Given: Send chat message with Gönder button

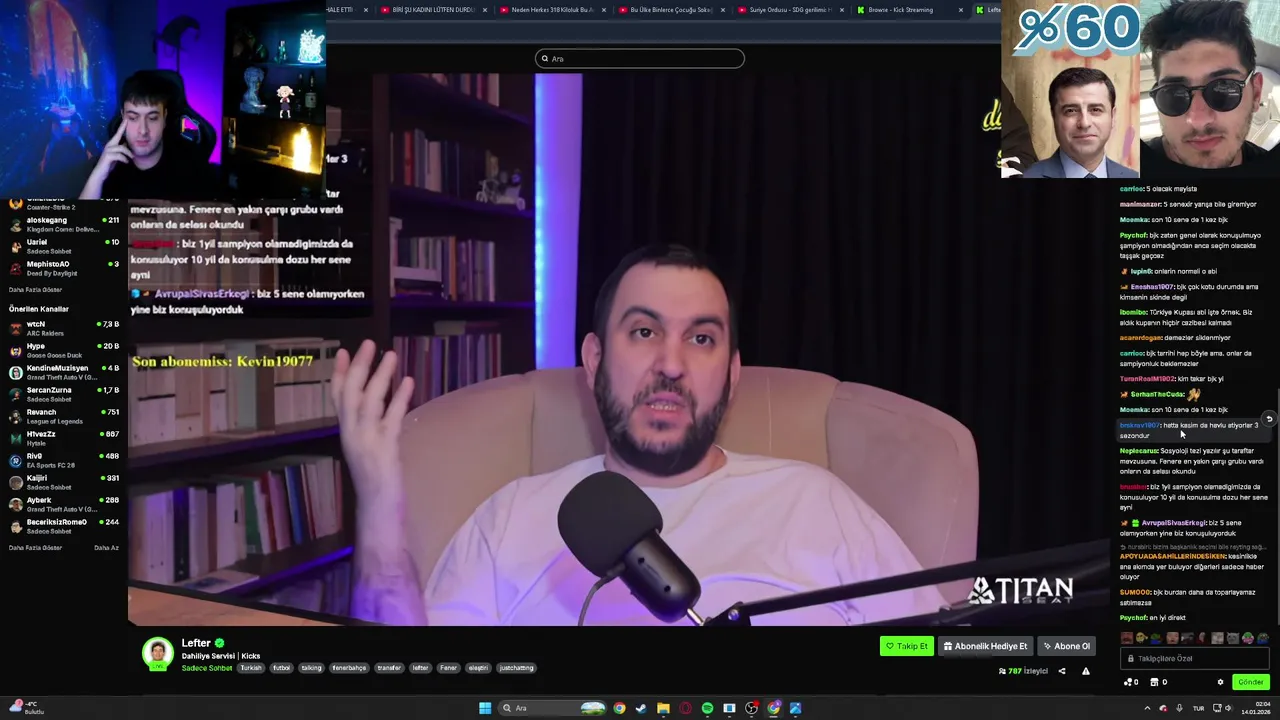Looking at the screenshot, I should 1251,682.
